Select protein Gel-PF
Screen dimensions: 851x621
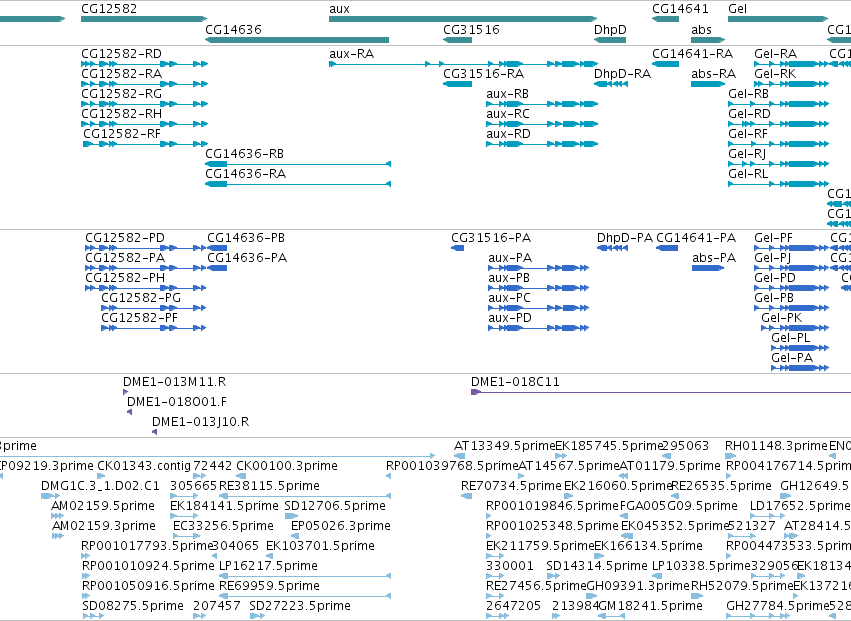click(773, 238)
